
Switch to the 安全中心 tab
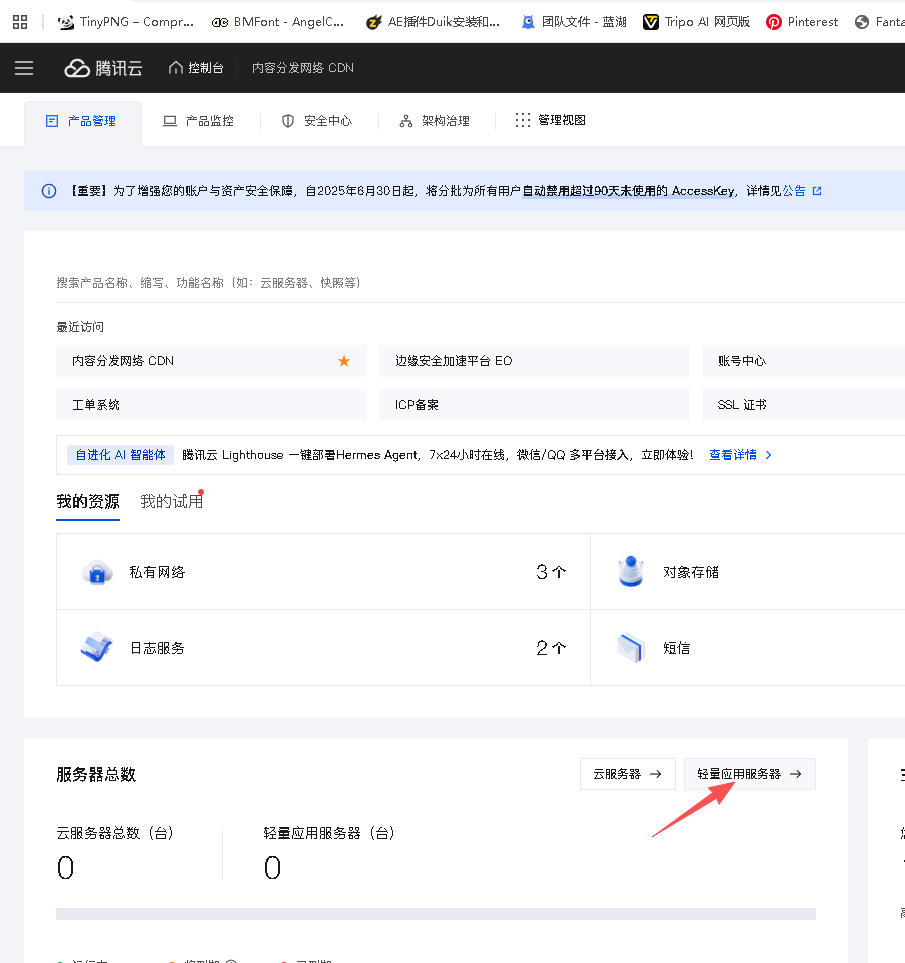coord(317,121)
